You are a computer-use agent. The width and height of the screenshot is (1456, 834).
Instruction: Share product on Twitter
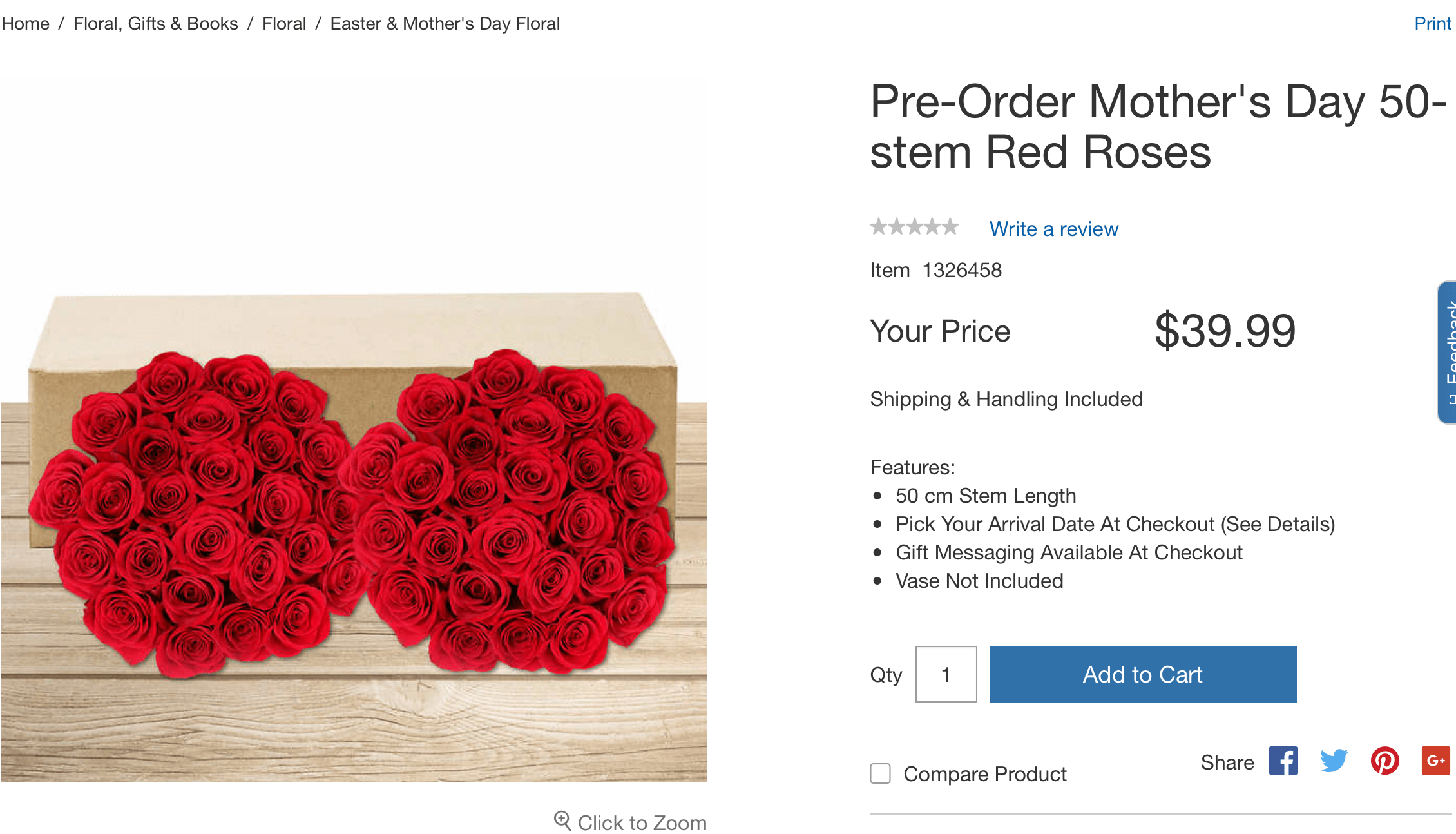tap(1334, 761)
